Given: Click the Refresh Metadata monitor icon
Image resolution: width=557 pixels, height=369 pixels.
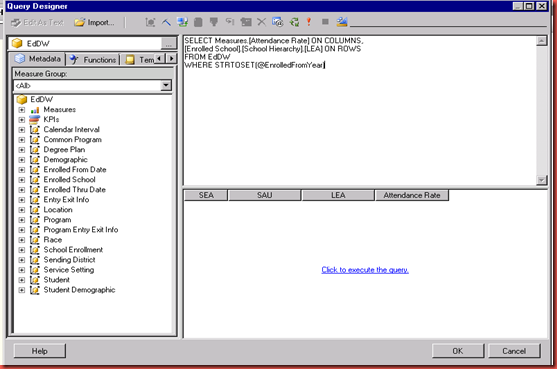Looking at the screenshot, I should [x=183, y=22].
